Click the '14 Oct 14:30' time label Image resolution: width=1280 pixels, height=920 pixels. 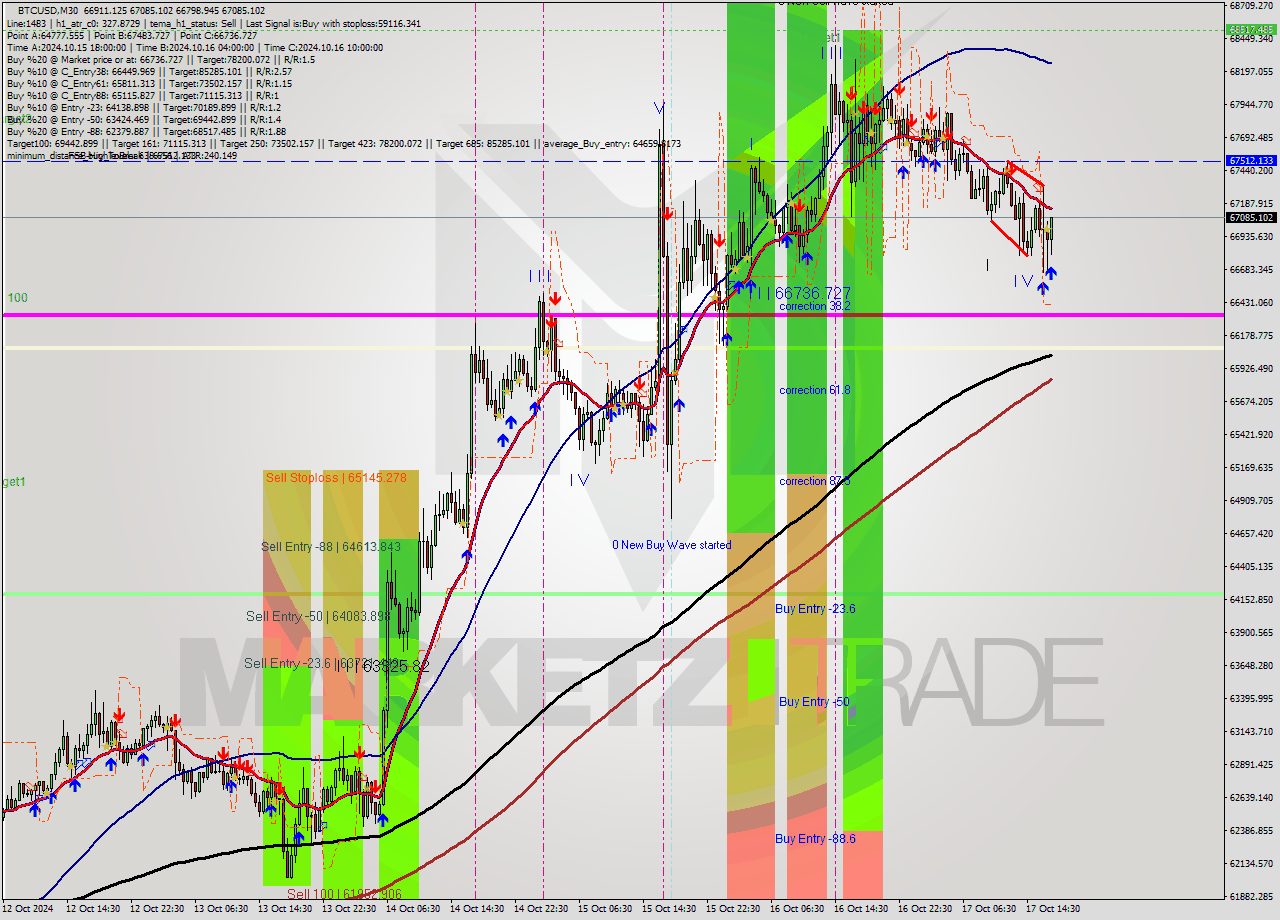[x=476, y=909]
